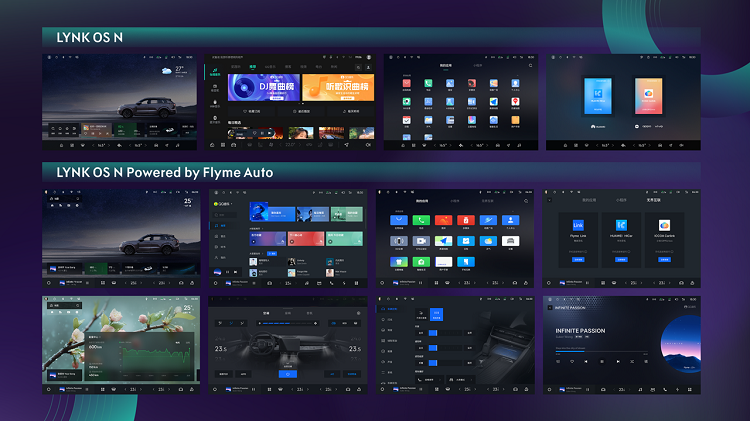The width and height of the screenshot is (750, 421).
Task: Open the gear settings icon on climate screen
Action: point(358,313)
